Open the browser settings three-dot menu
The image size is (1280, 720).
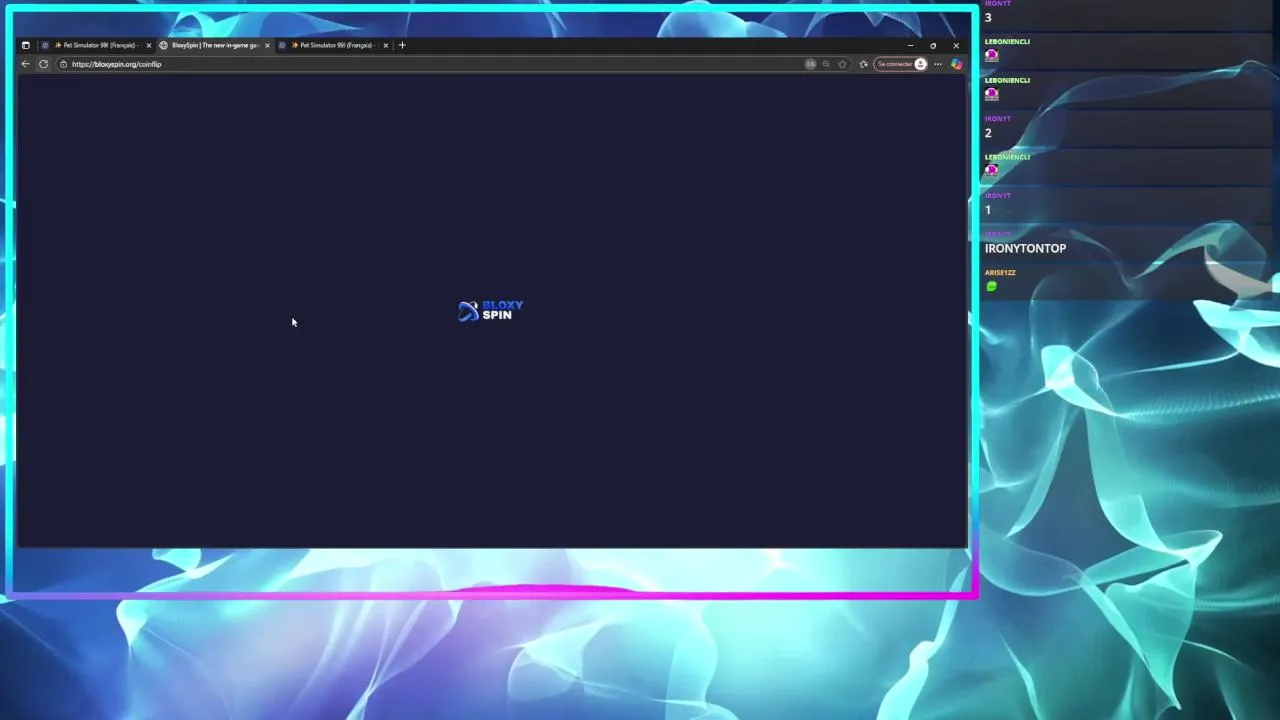click(938, 64)
